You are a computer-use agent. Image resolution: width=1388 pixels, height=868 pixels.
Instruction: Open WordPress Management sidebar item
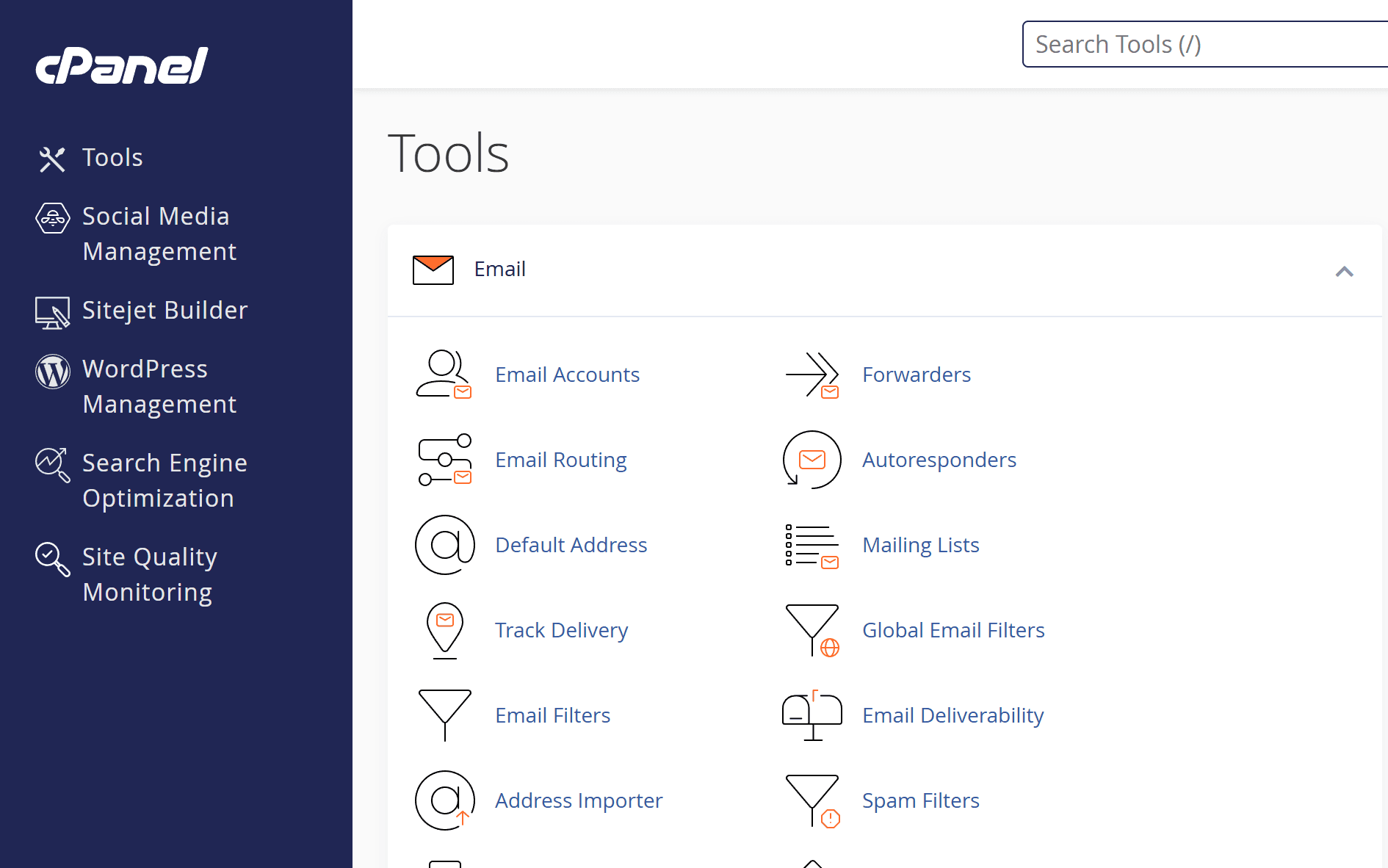[160, 386]
